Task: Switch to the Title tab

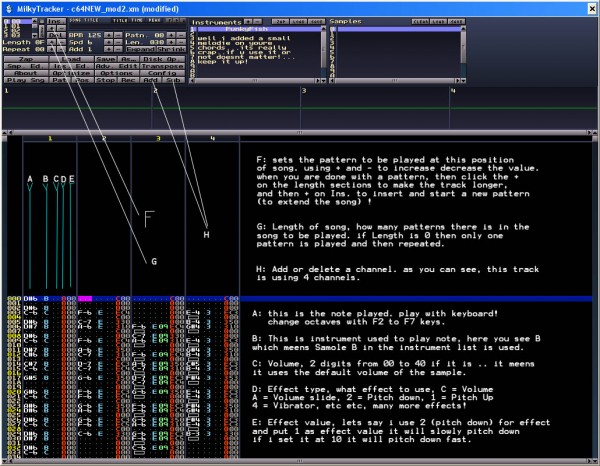Action: (120, 20)
